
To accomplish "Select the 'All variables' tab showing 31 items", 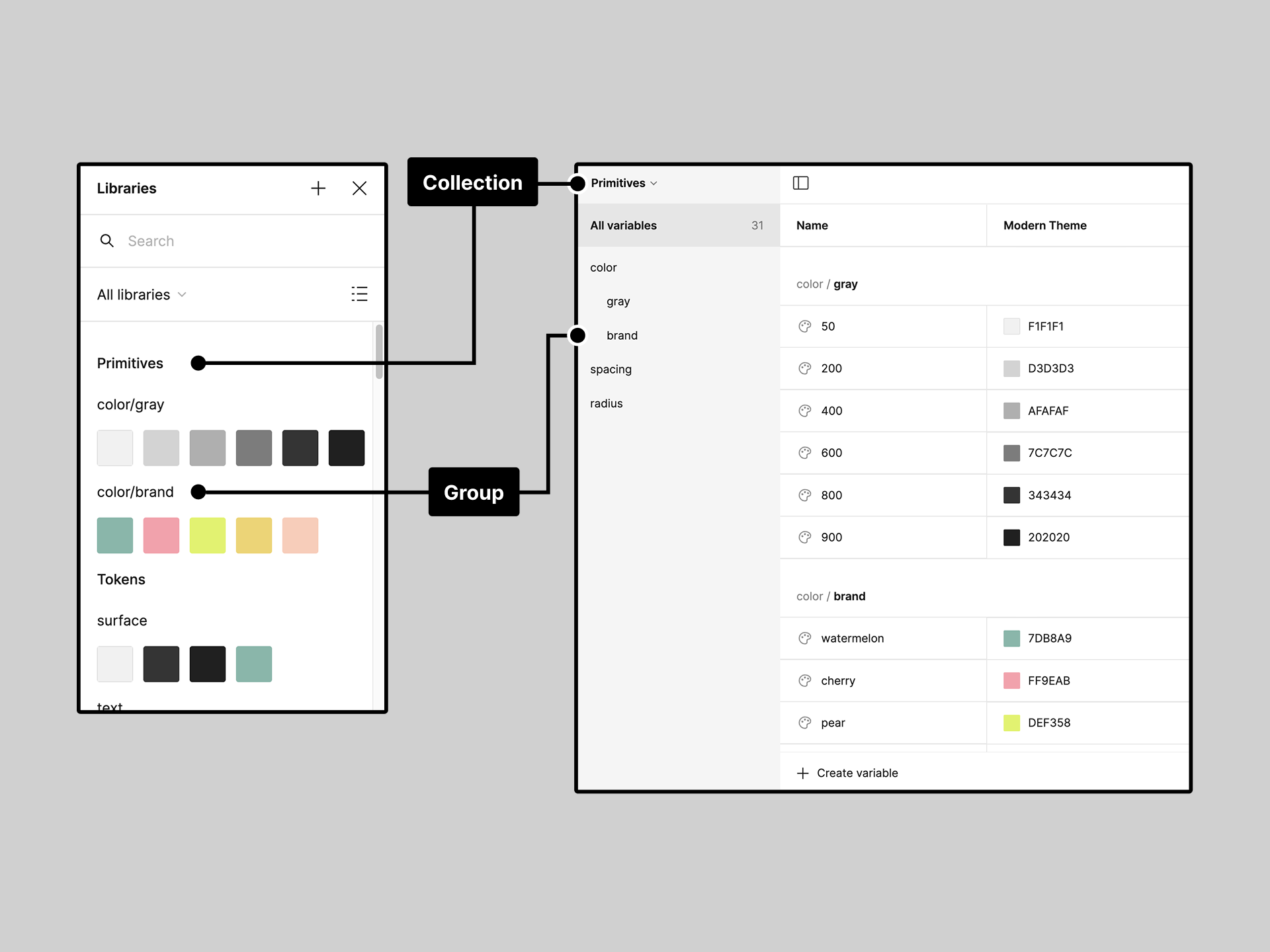I will click(x=673, y=225).
